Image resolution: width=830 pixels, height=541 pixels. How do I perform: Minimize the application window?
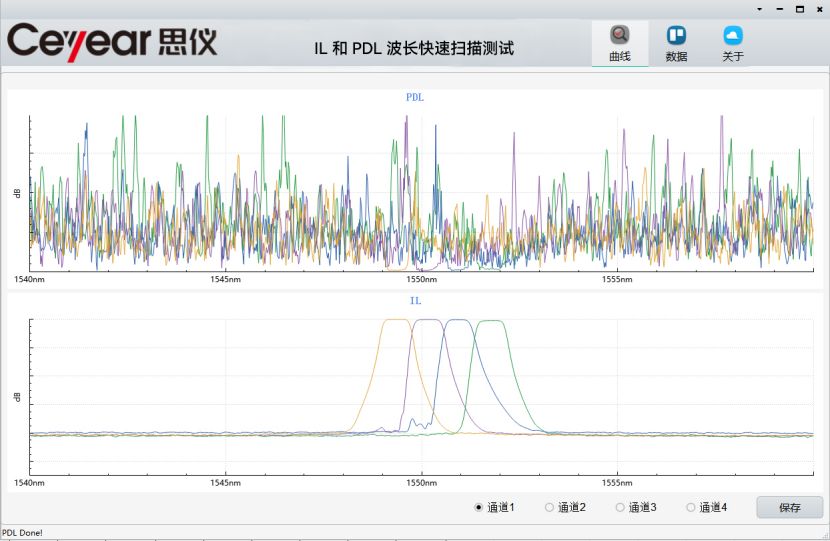[x=779, y=9]
